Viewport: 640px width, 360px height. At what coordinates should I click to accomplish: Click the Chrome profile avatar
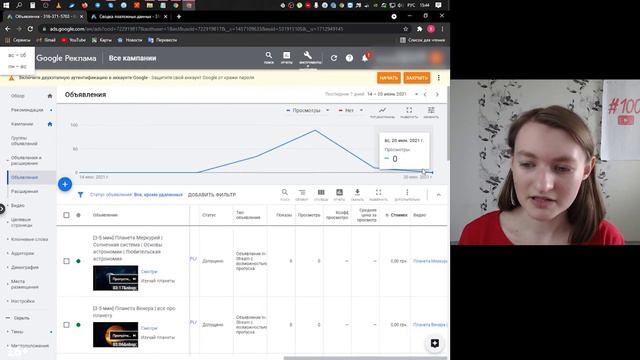431,29
